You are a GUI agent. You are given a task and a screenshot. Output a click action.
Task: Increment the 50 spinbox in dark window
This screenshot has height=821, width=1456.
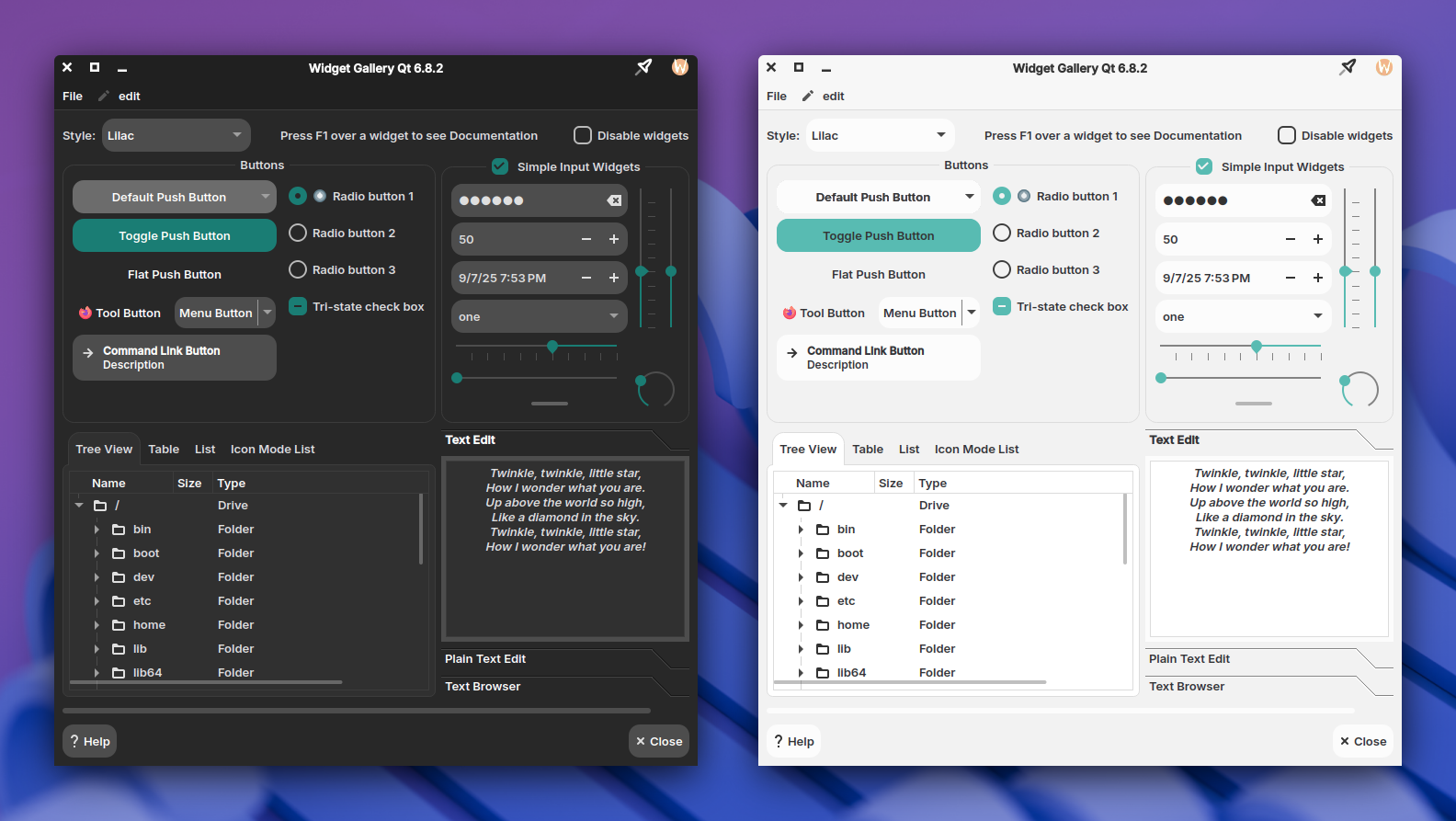click(x=614, y=239)
